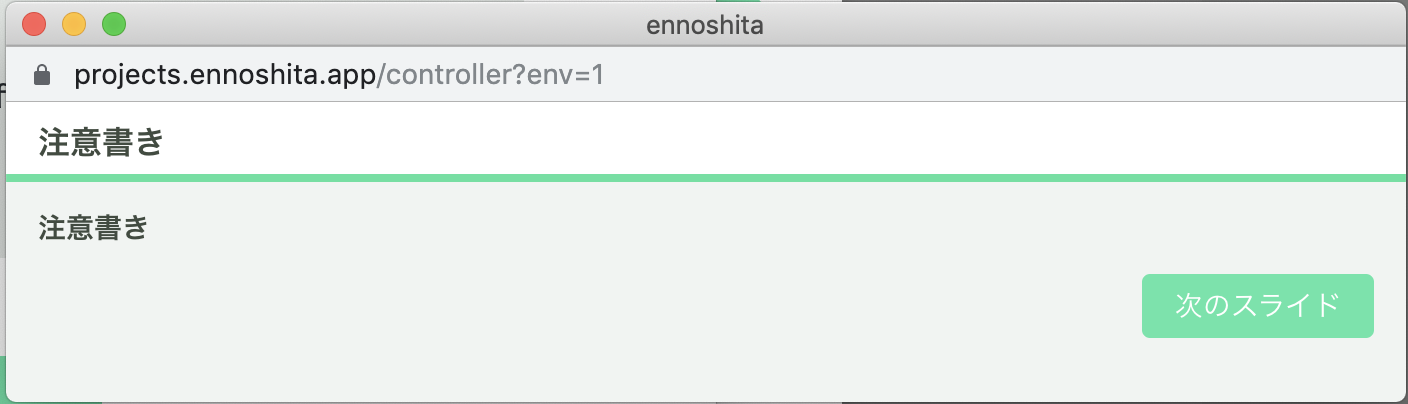Click the domain name in the URL field
Image resolution: width=1408 pixels, height=404 pixels.
[225, 76]
